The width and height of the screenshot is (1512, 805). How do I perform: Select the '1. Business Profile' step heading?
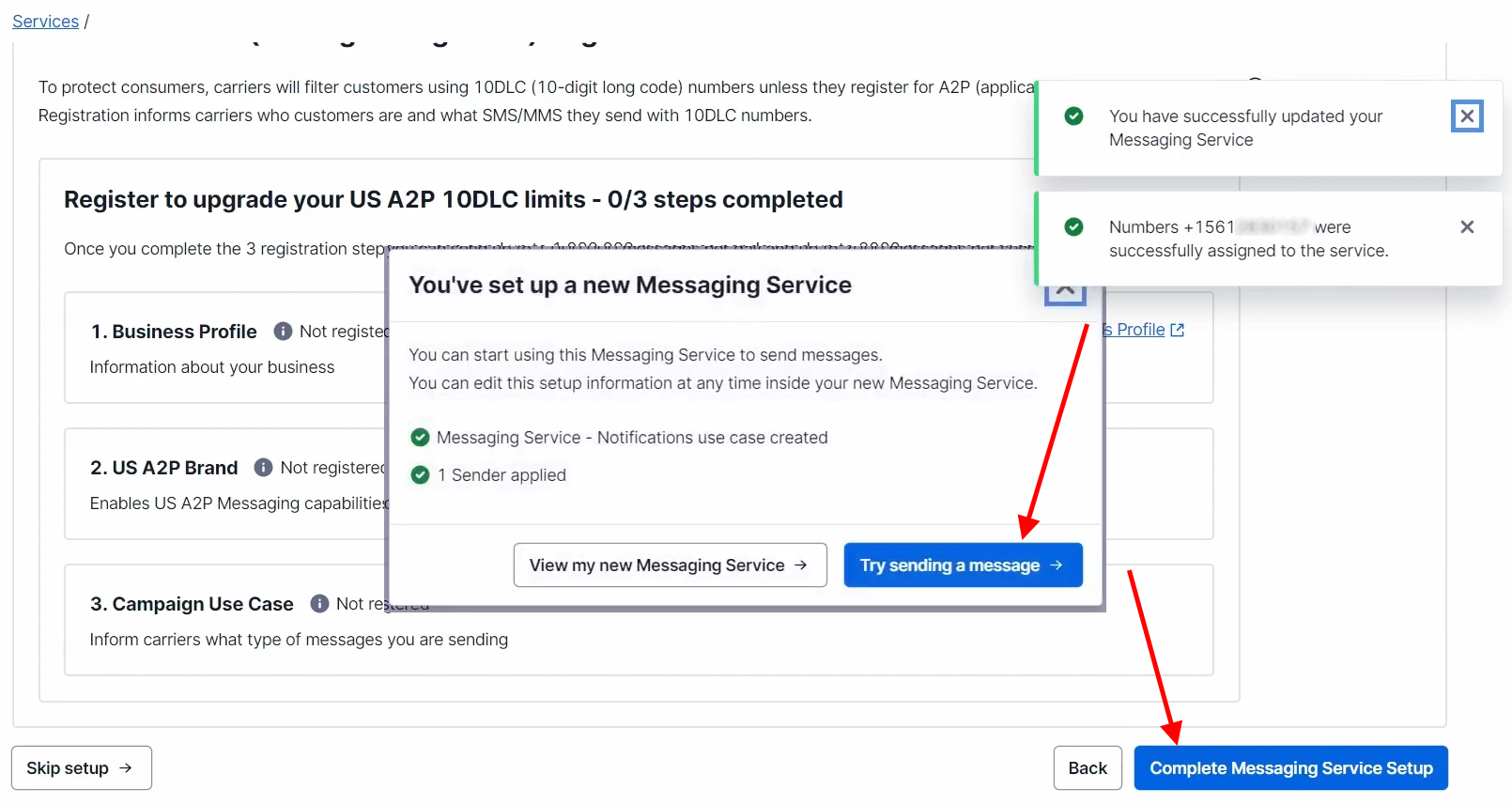tap(174, 332)
